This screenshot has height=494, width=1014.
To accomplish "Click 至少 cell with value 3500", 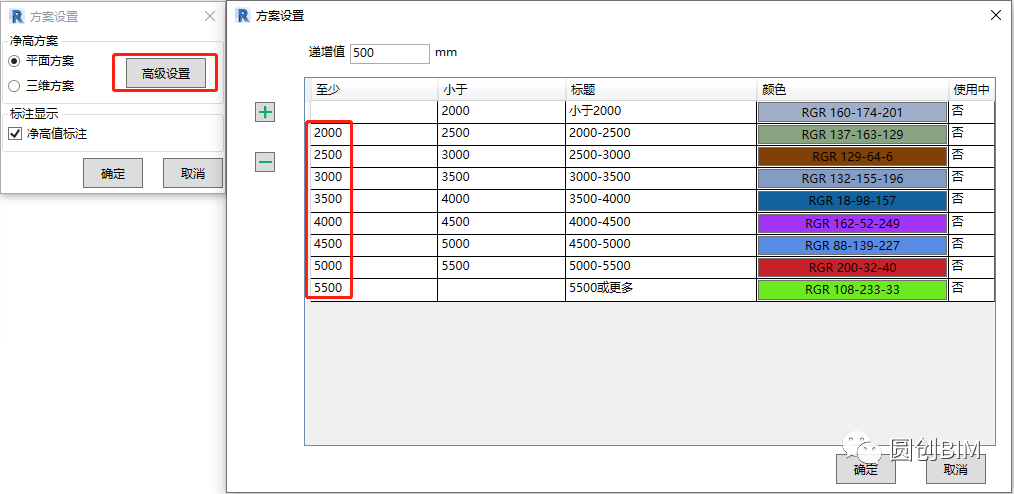I will (x=374, y=200).
